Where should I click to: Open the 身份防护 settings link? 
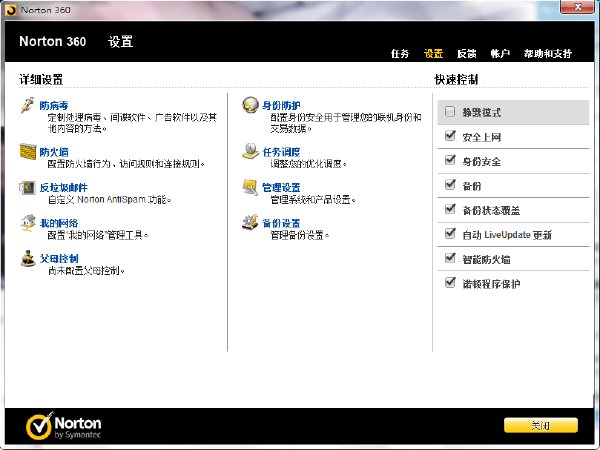click(x=281, y=106)
